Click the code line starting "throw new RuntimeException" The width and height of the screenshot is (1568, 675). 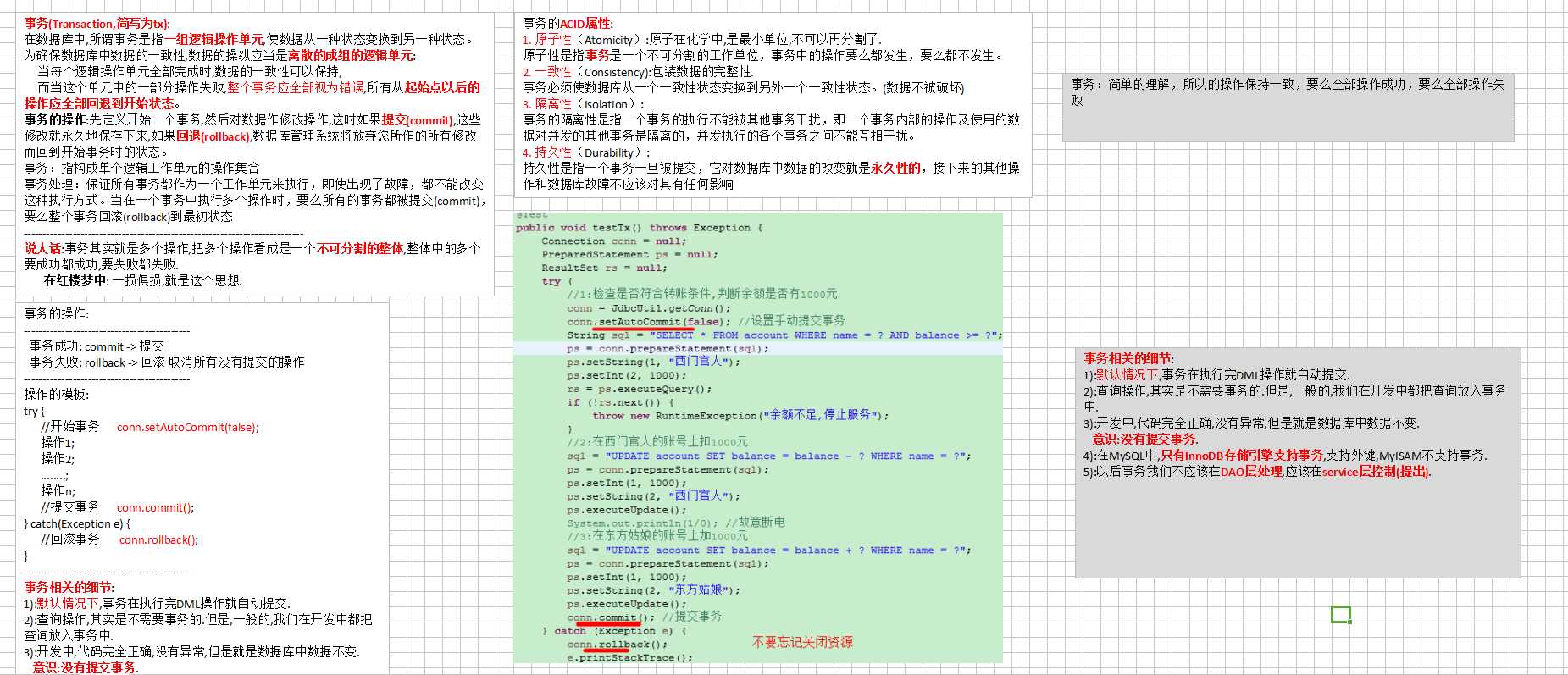pyautogui.click(x=741, y=416)
